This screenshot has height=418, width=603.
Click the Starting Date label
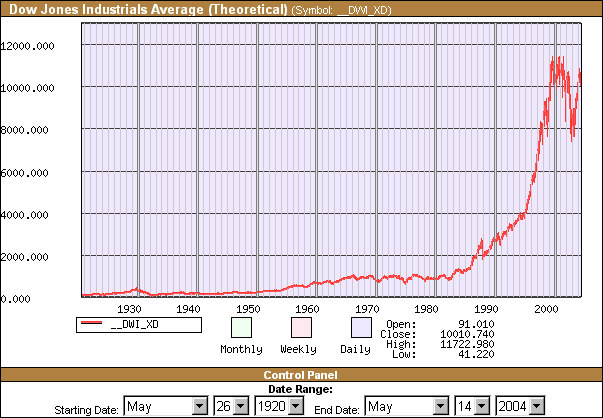tap(86, 410)
